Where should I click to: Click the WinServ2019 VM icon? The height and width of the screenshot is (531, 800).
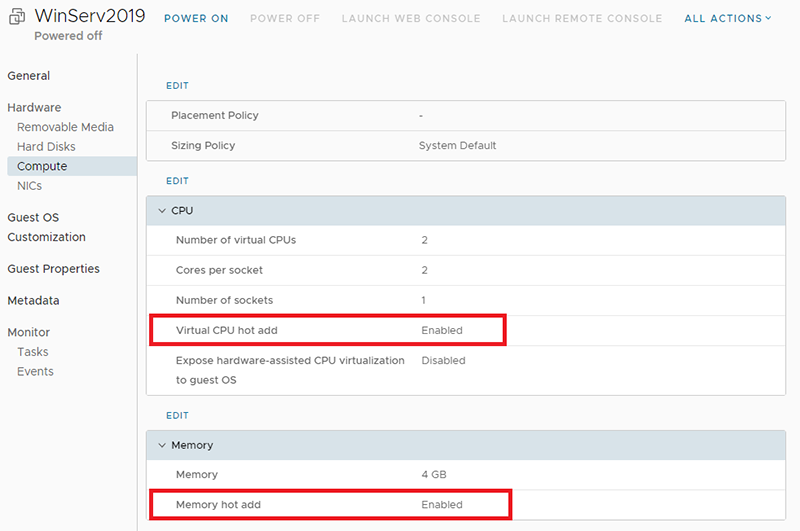click(x=17, y=16)
